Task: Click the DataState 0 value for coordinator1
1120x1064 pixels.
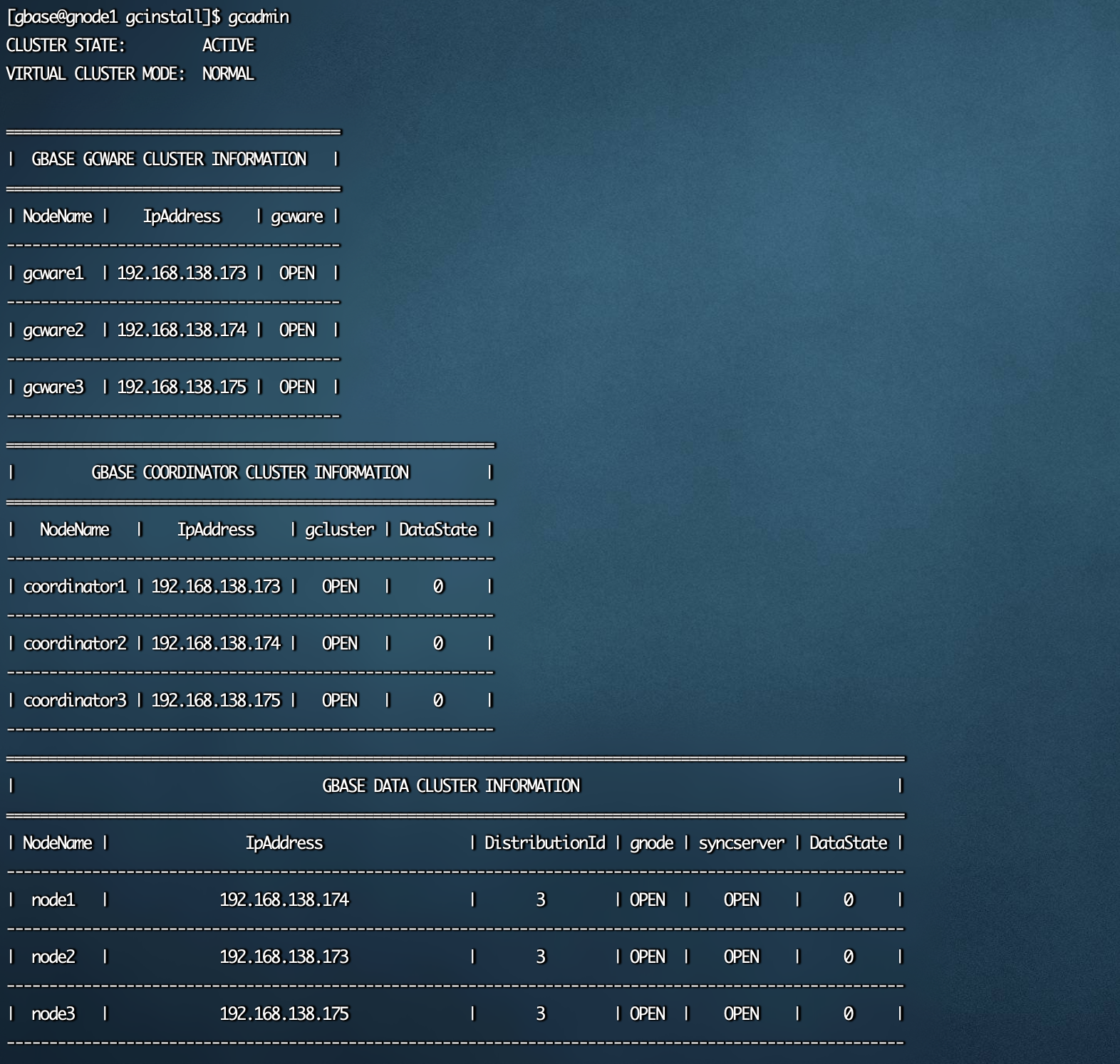Action: point(438,587)
